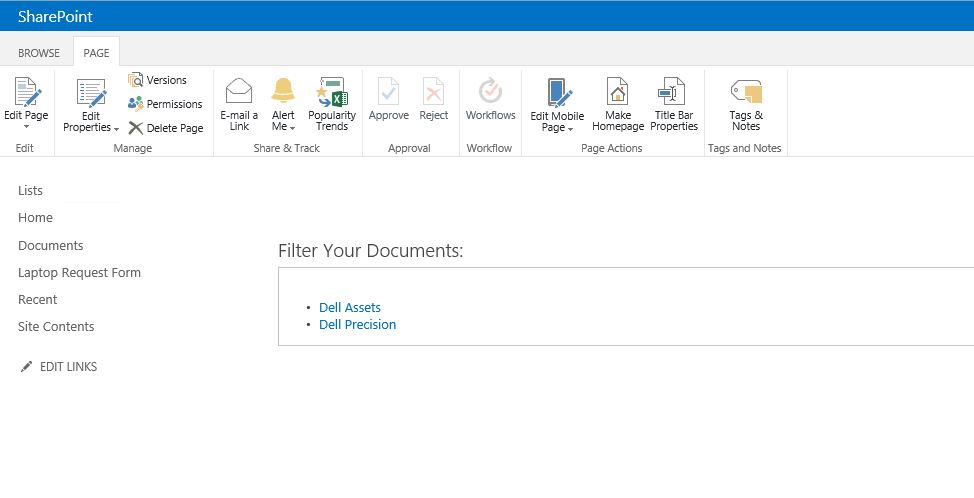This screenshot has width=974, height=498.
Task: Switch to the BROWSE ribbon tab
Action: point(39,53)
